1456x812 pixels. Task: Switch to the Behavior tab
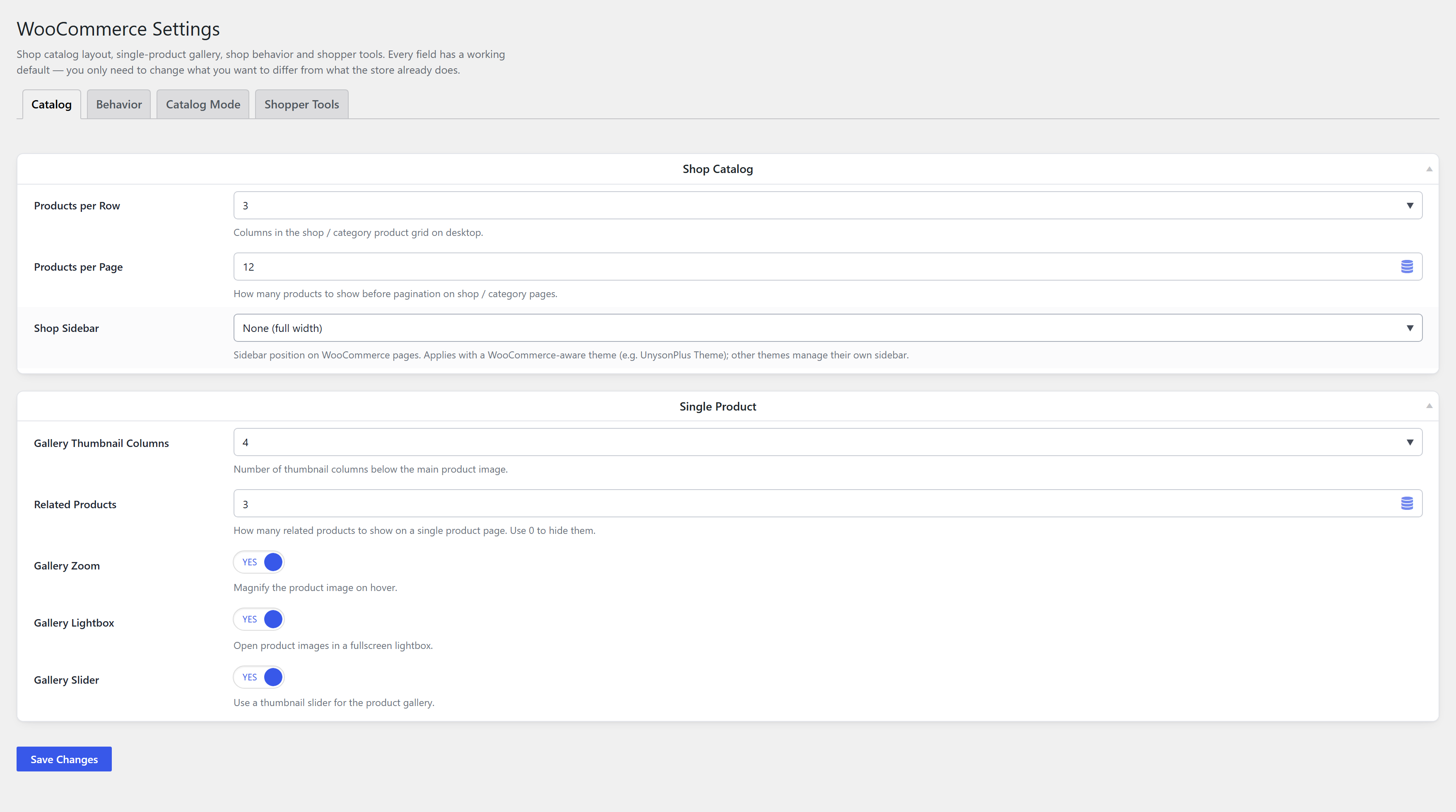119,105
